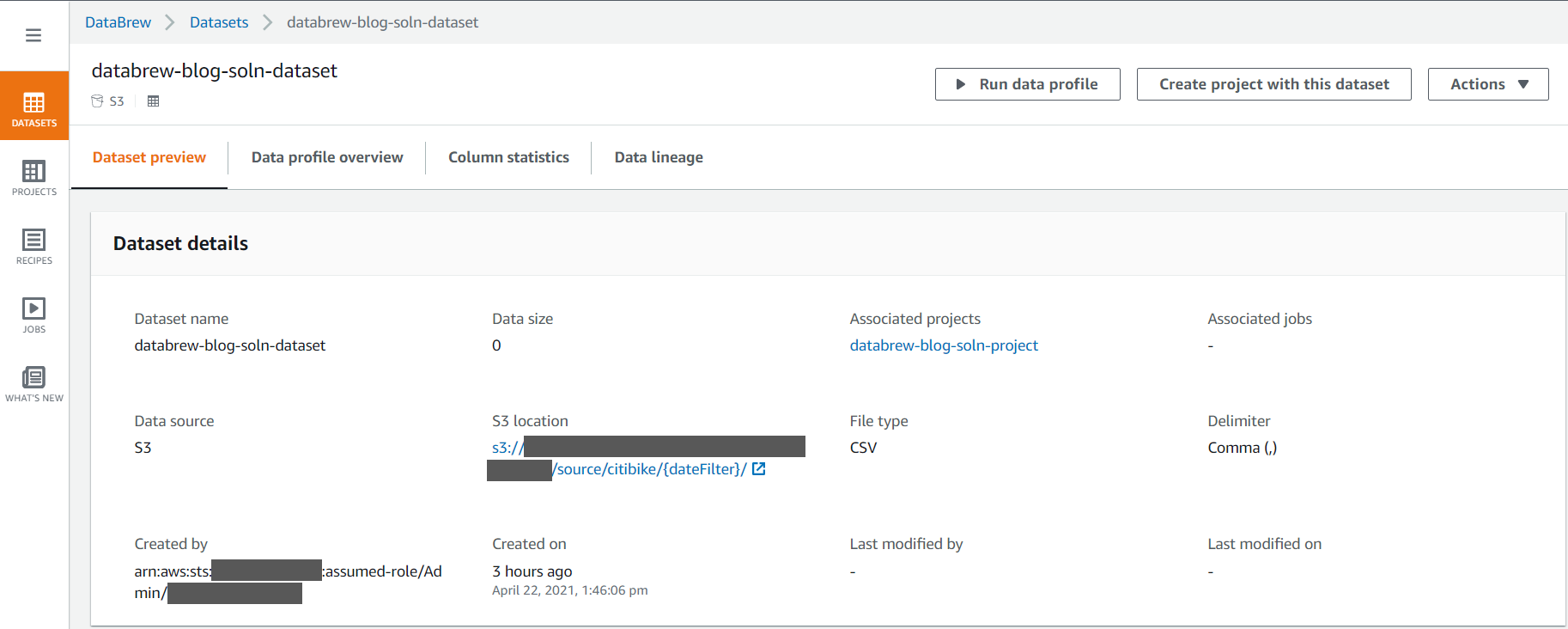This screenshot has height=629, width=1568.
Task: Open databrew-blog-soln-project associated project link
Action: (x=944, y=345)
